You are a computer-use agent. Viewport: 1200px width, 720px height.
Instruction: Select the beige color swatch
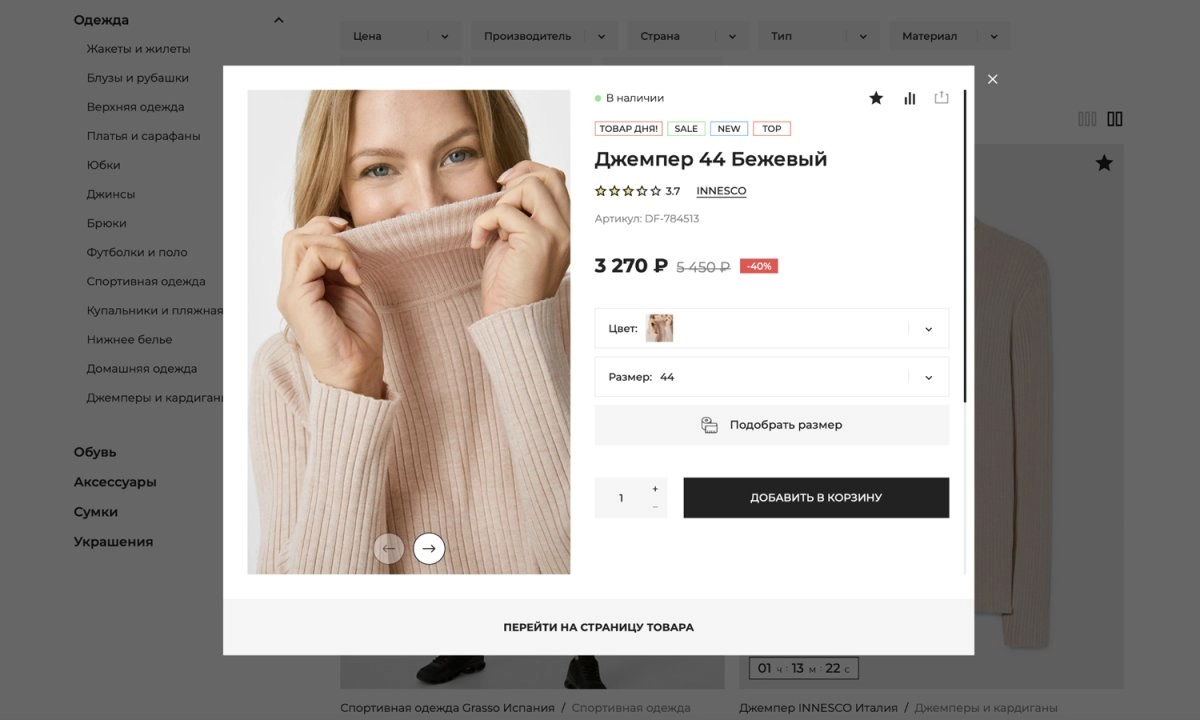click(660, 327)
